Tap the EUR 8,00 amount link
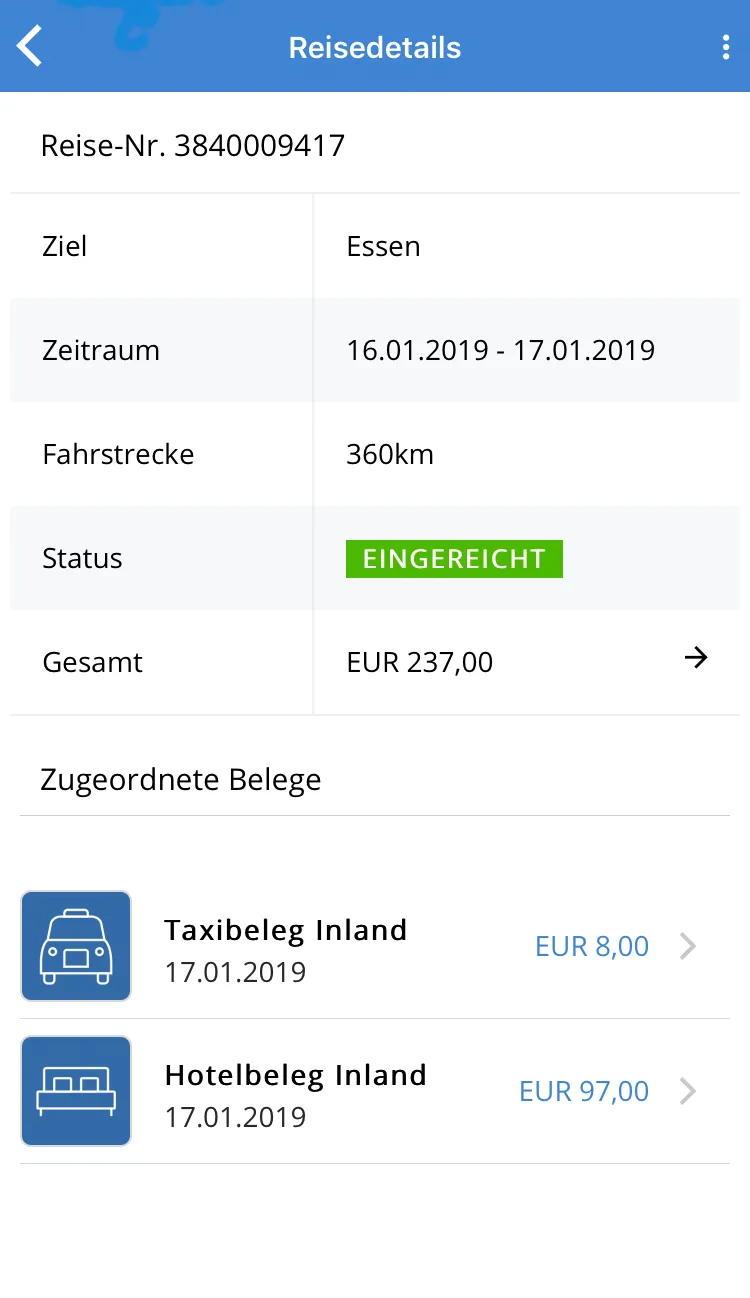Viewport: 750px width, 1298px height. pyautogui.click(x=591, y=945)
